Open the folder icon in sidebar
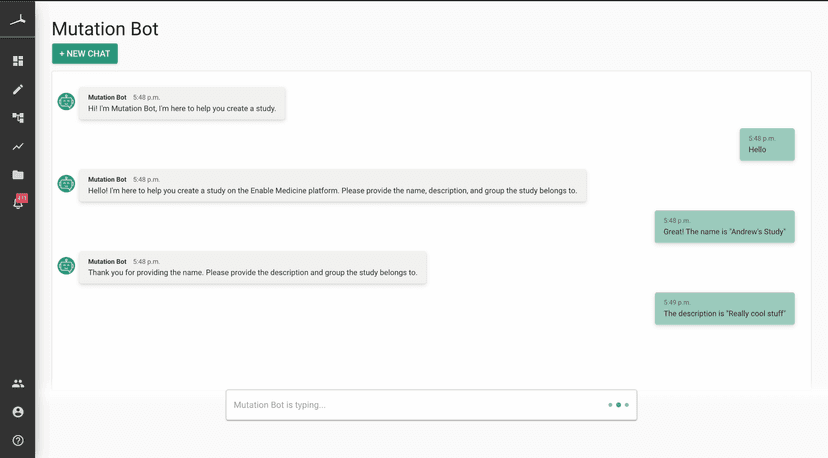 pos(18,175)
